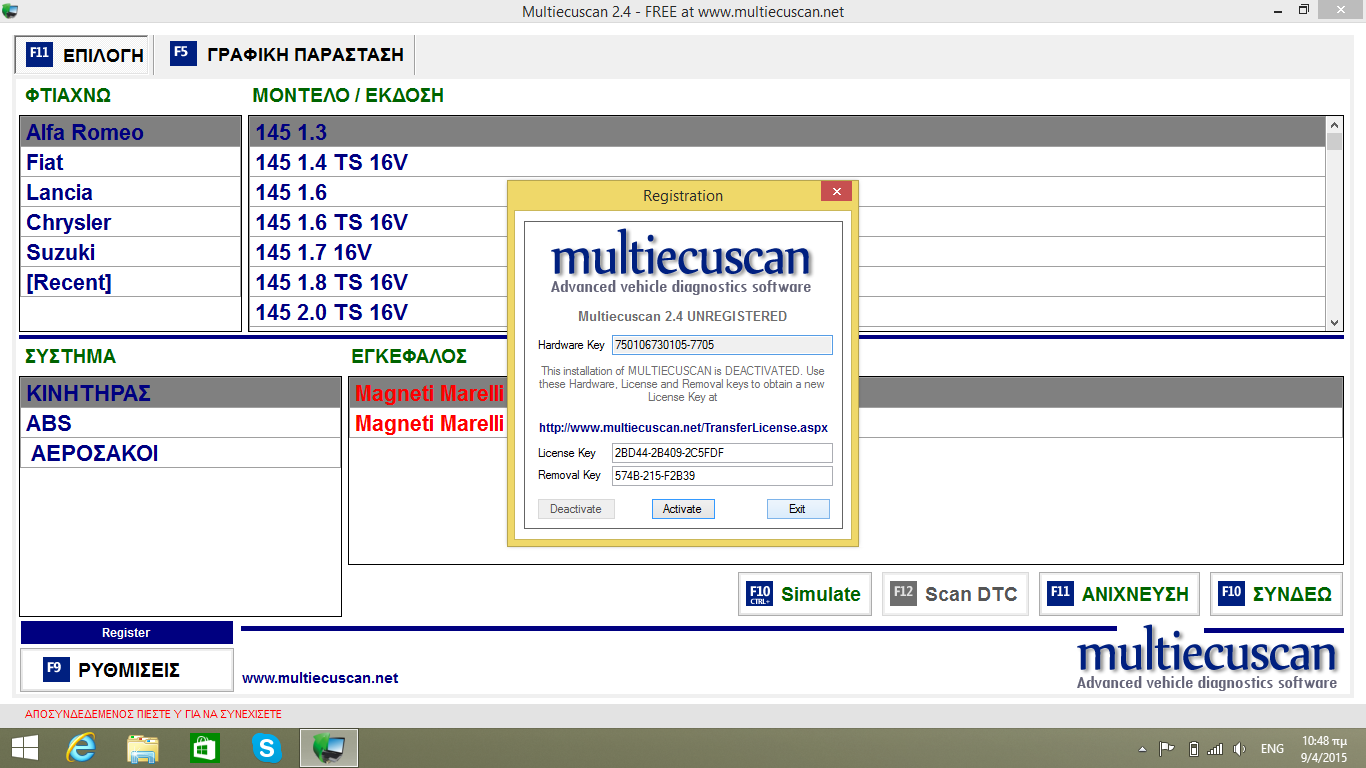Select ABS system
This screenshot has width=1366, height=768.
(180, 423)
